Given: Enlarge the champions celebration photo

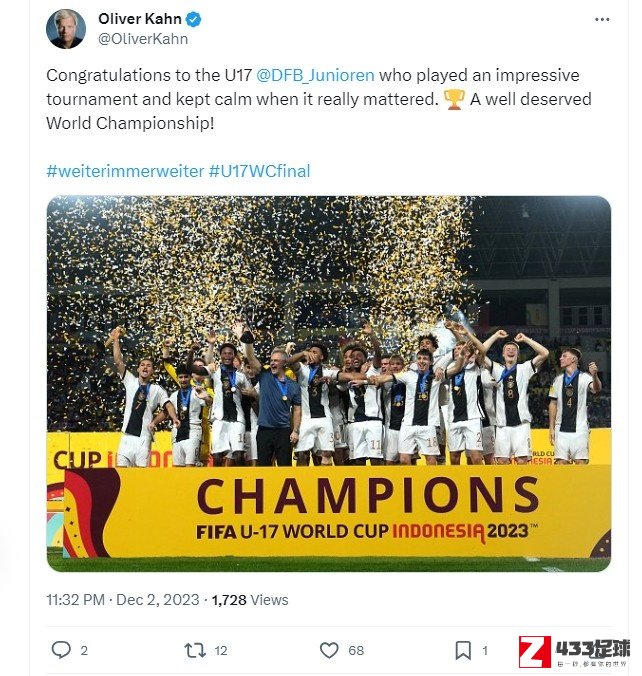Looking at the screenshot, I should tap(329, 384).
